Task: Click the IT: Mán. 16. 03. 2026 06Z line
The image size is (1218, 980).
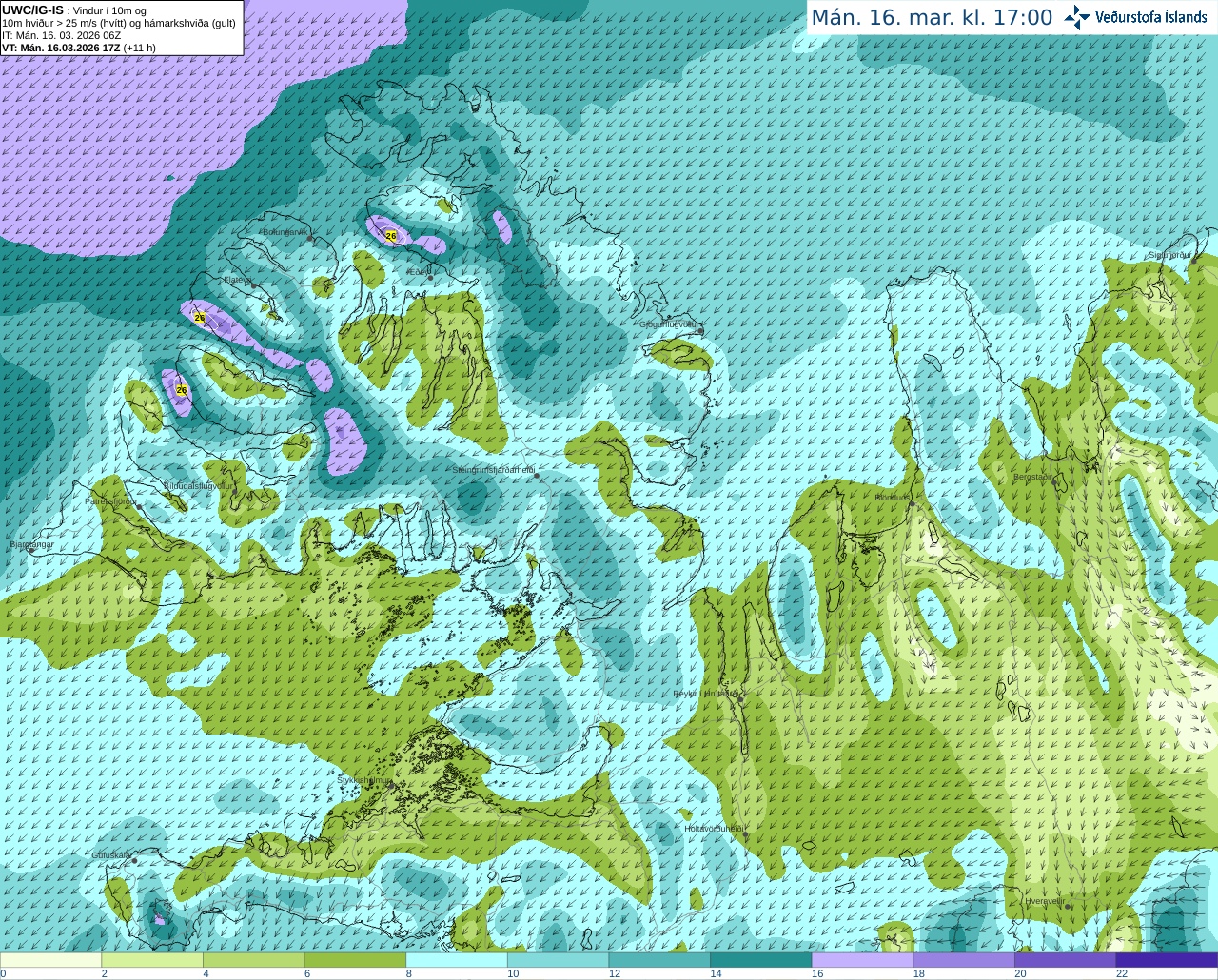Action: pos(61,35)
